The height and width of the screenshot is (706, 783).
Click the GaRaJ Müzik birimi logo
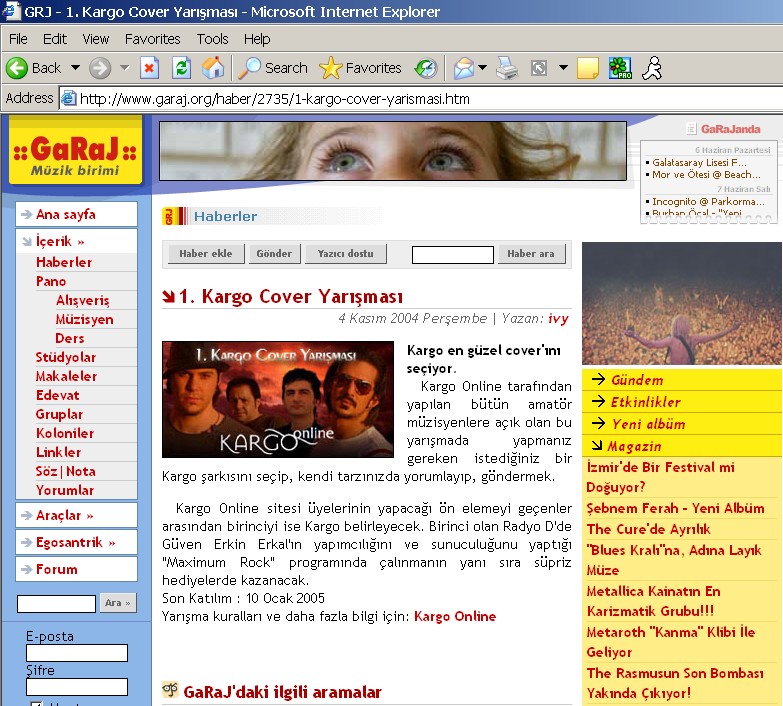75,151
